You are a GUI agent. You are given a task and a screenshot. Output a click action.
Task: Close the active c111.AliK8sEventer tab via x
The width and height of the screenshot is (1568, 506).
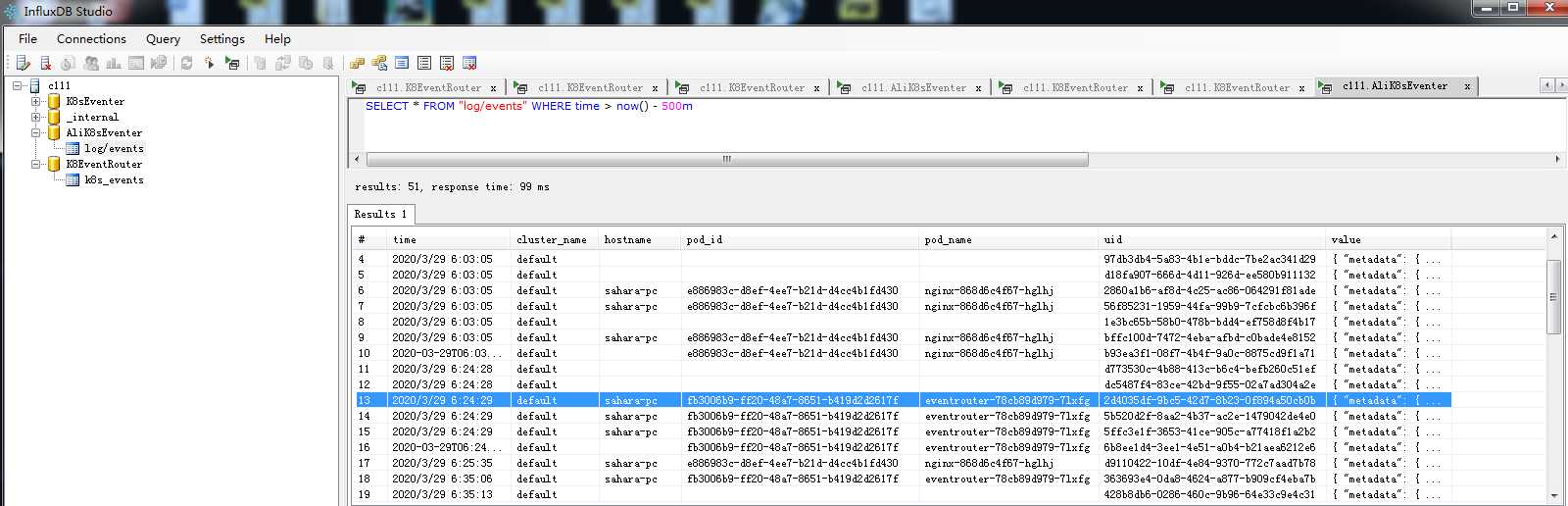[x=1467, y=86]
